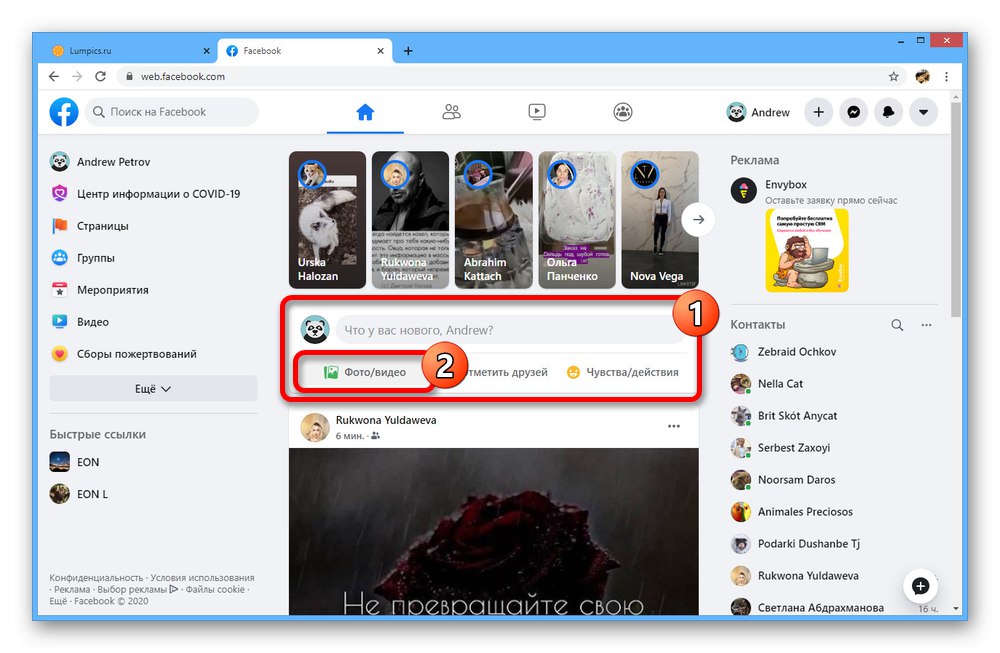Open EON L quick link
Viewport: 1000px width, 653px height.
click(x=153, y=494)
